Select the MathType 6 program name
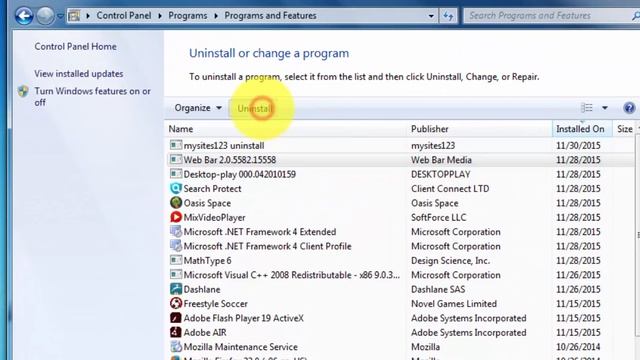This screenshot has height=360, width=640. pos(207,261)
